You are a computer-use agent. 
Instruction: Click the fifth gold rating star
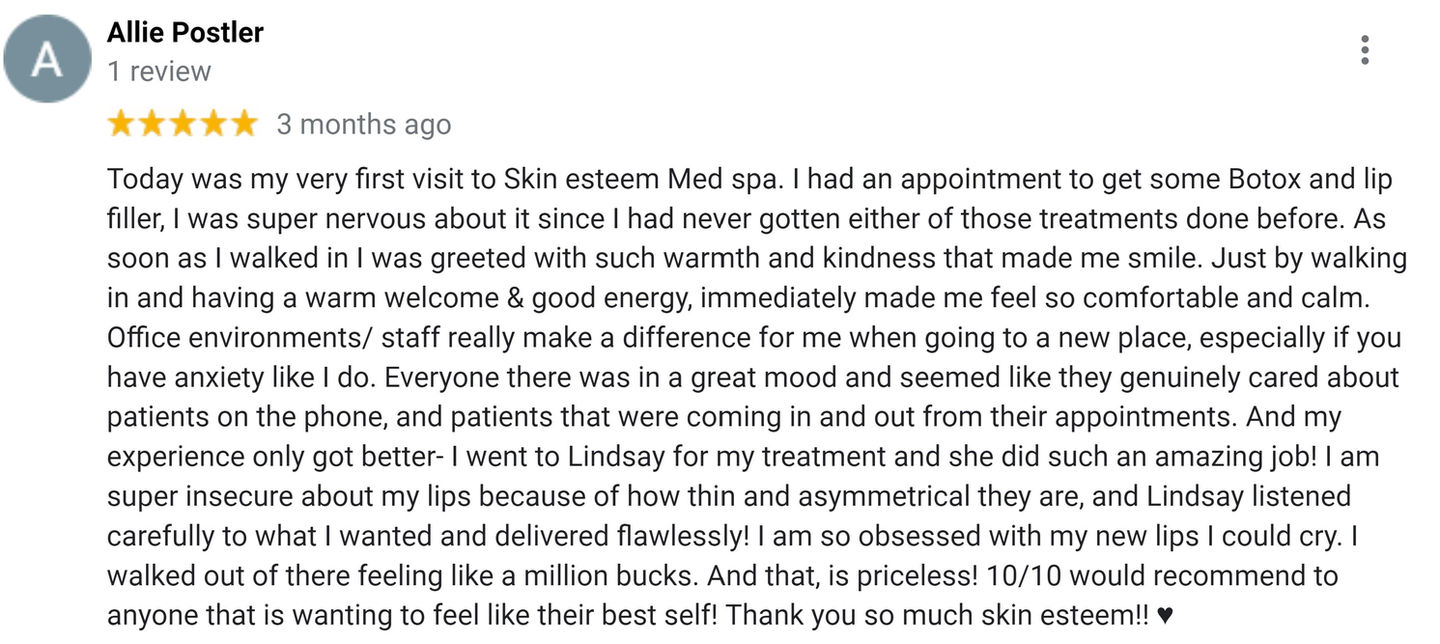[245, 124]
